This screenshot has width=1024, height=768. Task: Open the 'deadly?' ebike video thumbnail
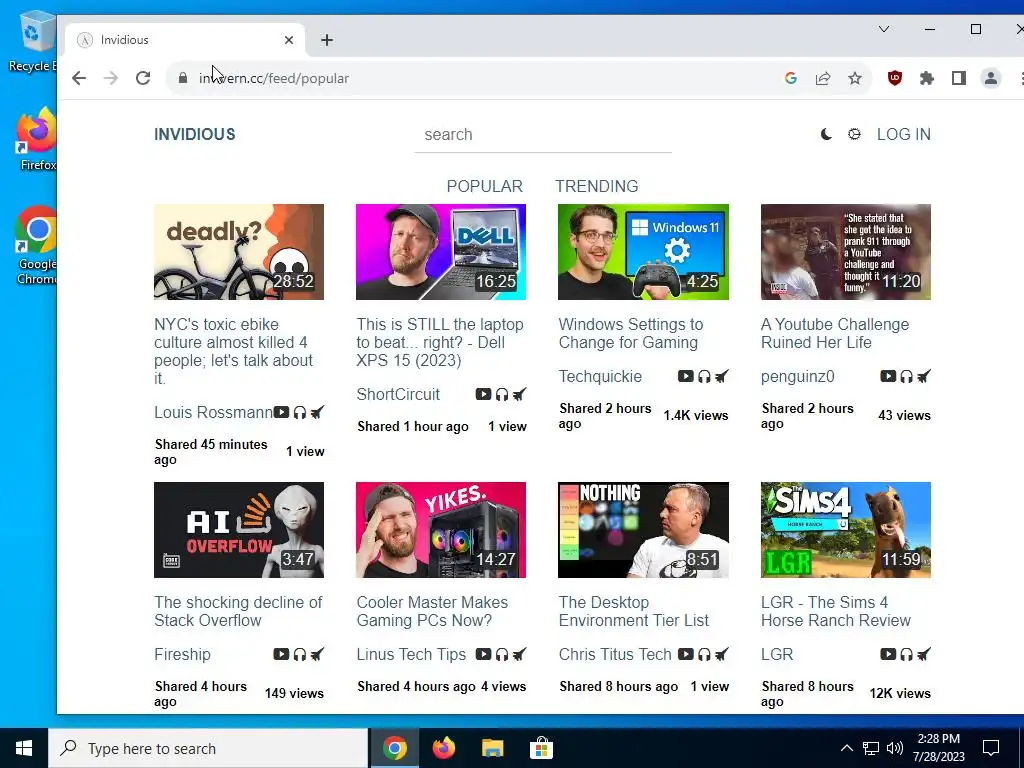pos(239,252)
